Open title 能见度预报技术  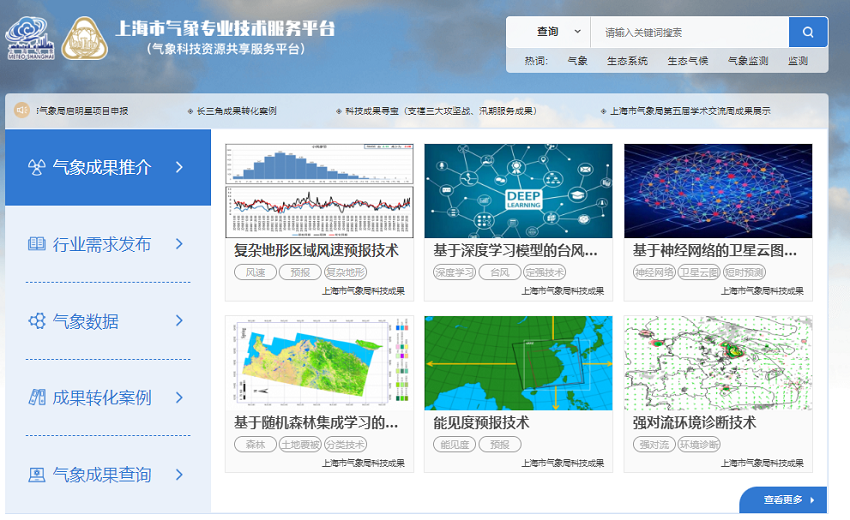(x=481, y=423)
